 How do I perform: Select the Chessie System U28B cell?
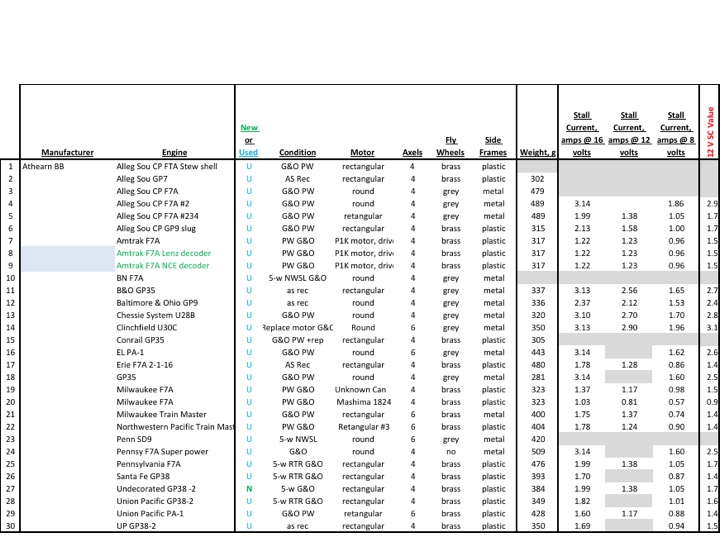pyautogui.click(x=156, y=315)
